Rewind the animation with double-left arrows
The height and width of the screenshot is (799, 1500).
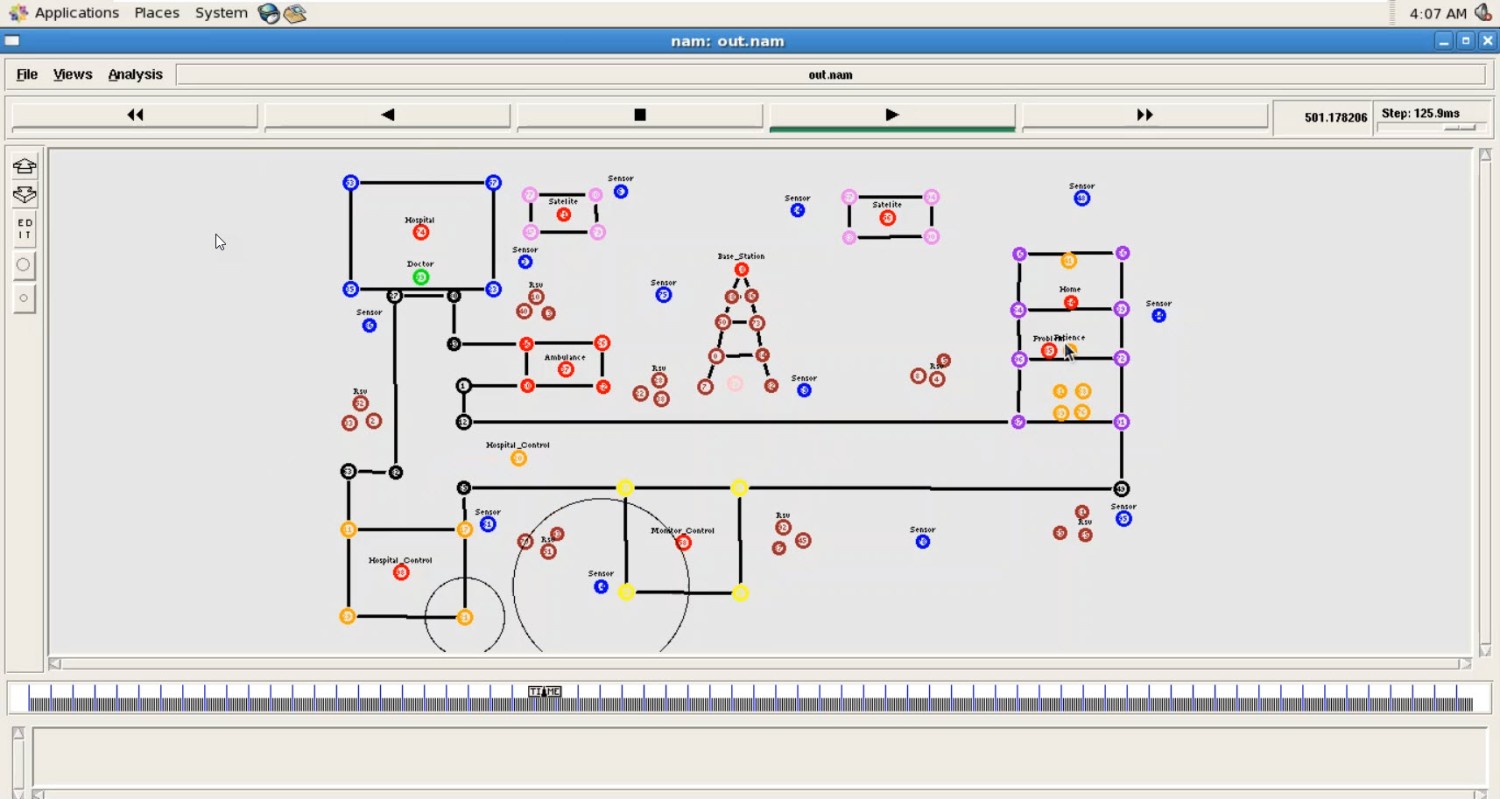[135, 115]
